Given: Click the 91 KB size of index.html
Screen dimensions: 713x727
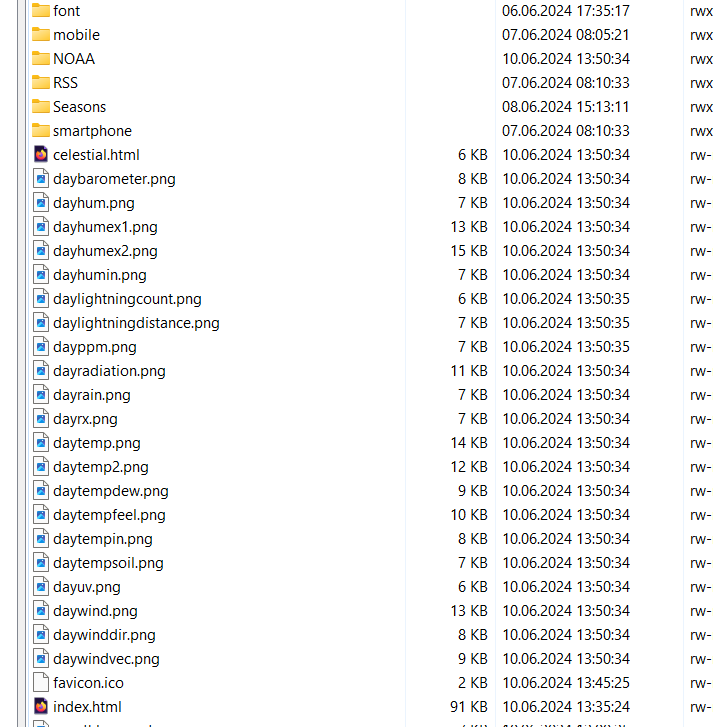Looking at the screenshot, I should (x=468, y=706).
